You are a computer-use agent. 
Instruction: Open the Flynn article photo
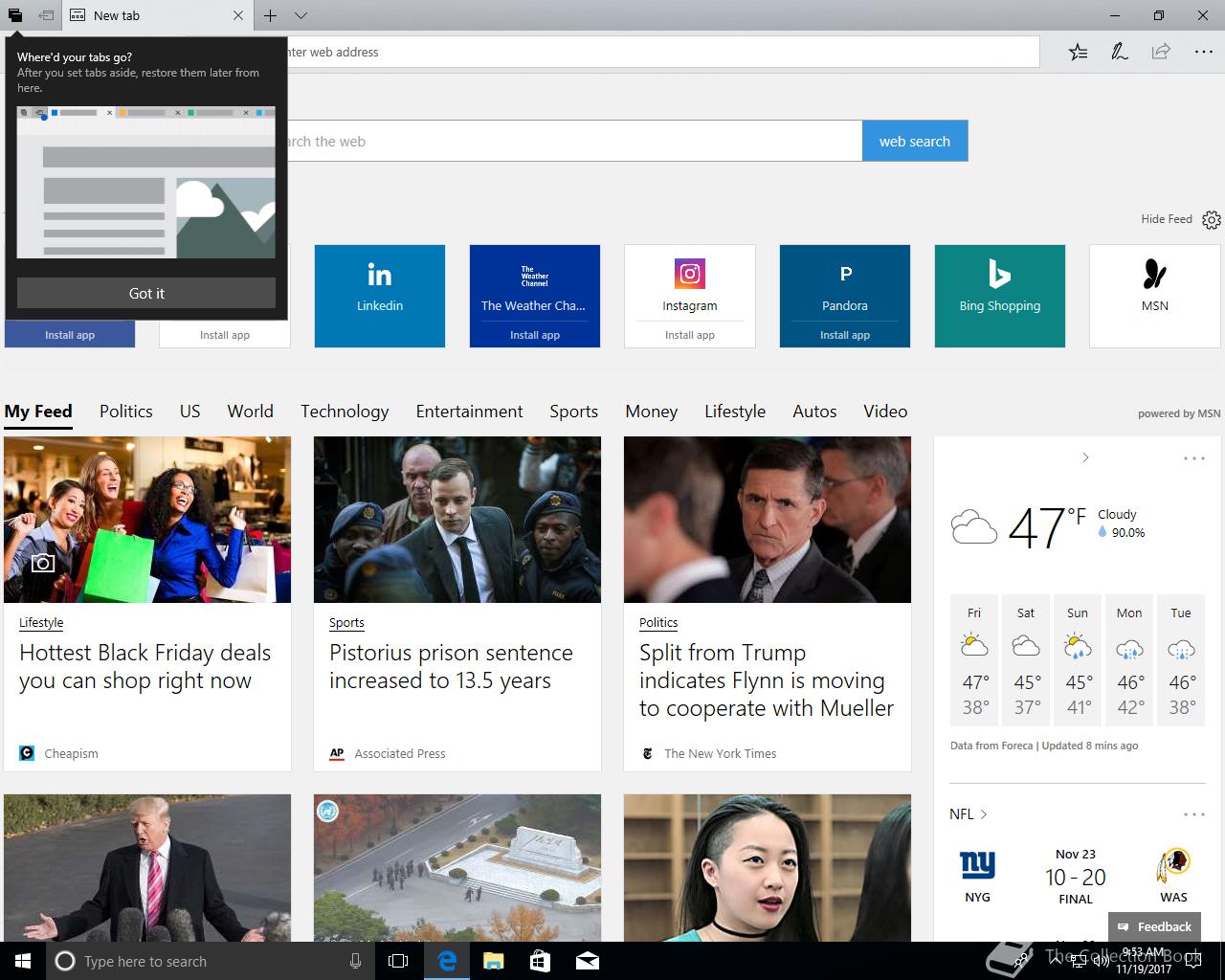point(768,520)
